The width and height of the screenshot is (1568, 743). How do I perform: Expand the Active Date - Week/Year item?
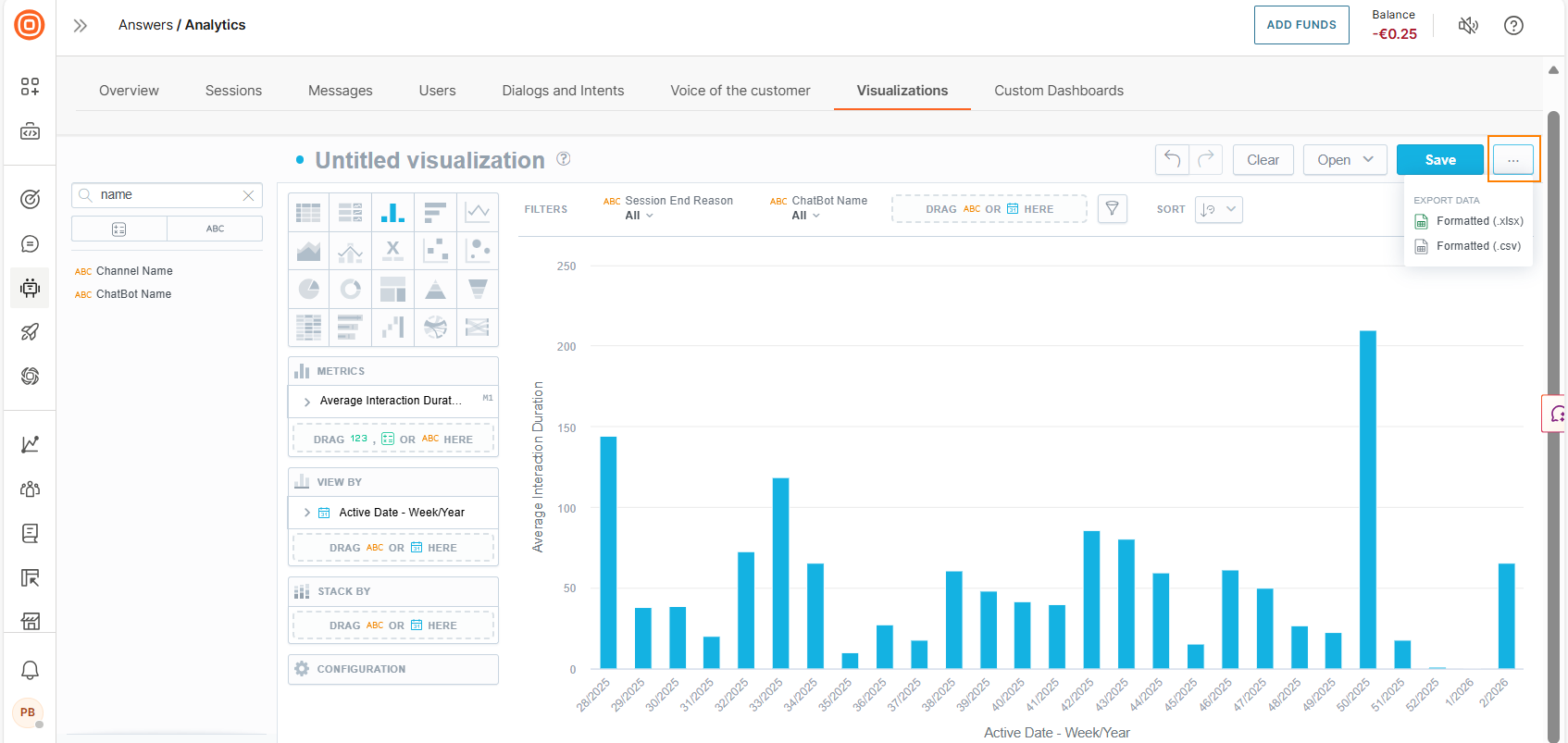point(307,512)
